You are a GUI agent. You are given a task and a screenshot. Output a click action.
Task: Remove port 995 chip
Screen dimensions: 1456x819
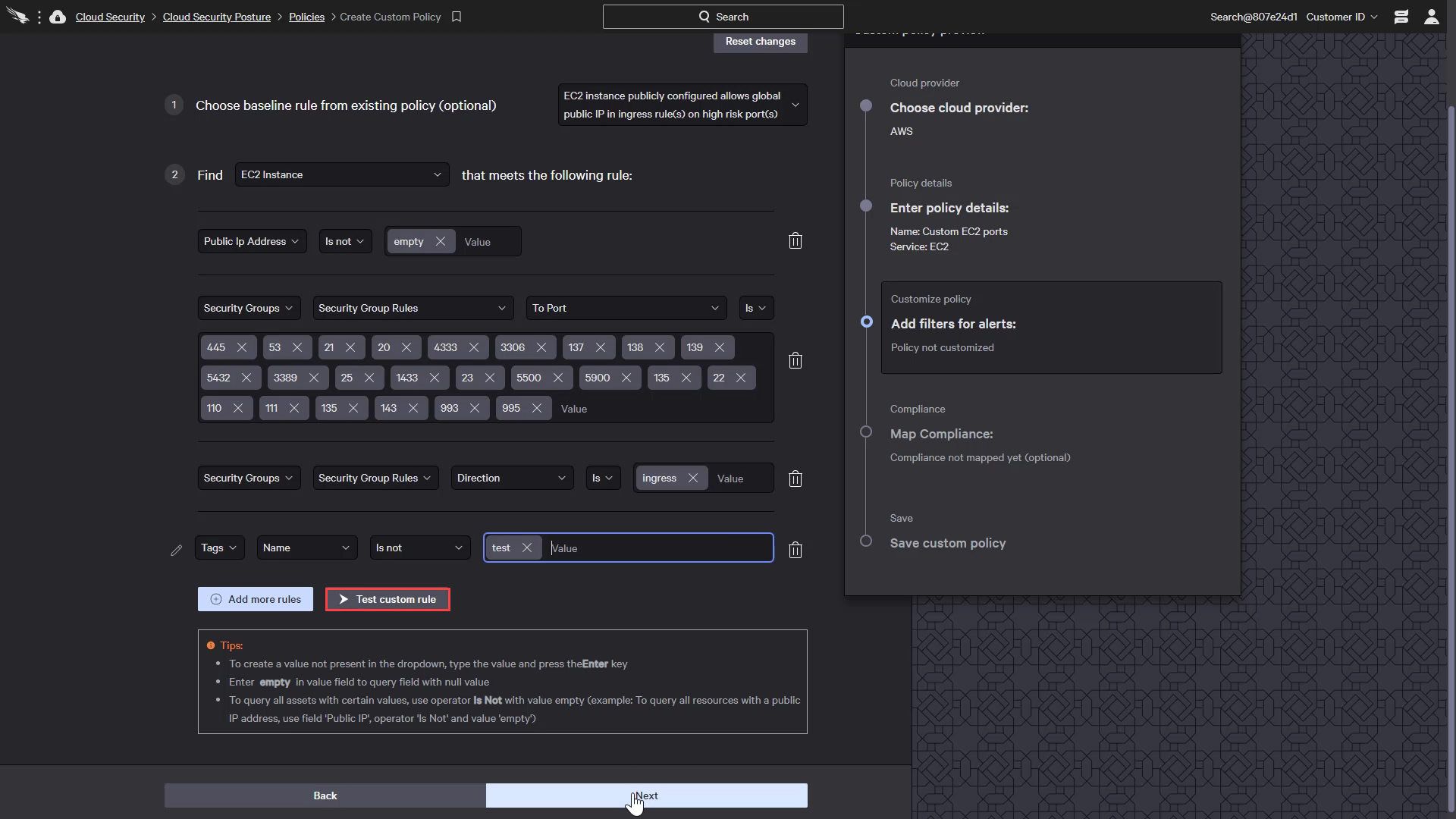point(537,408)
